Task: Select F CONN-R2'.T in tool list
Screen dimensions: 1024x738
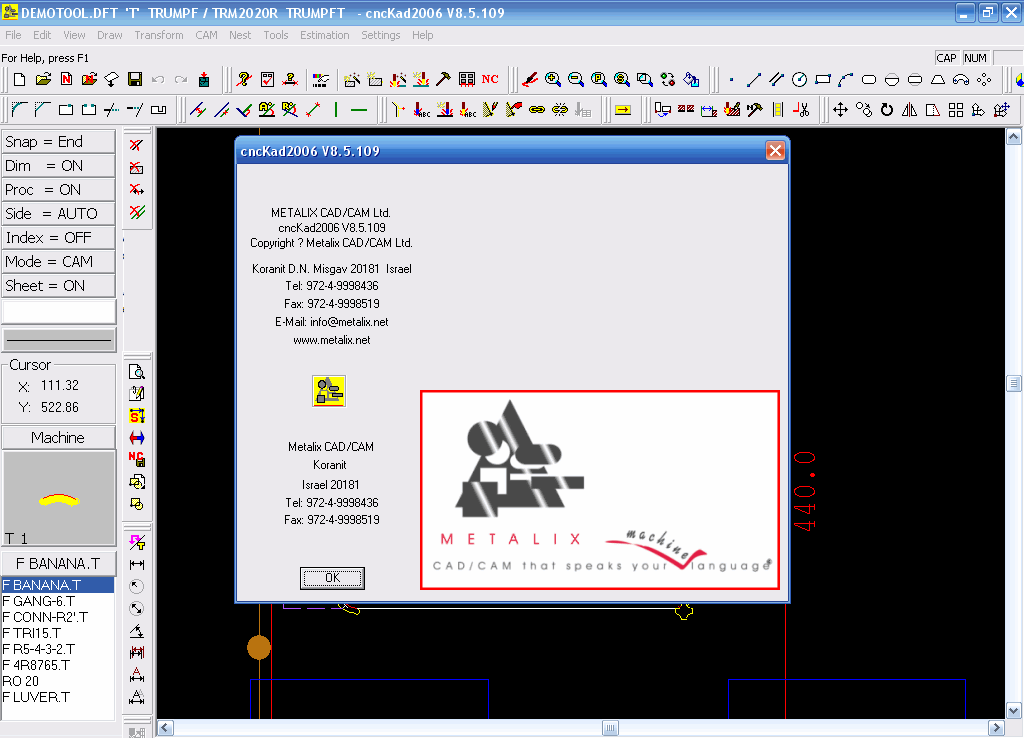Action: pyautogui.click(x=57, y=617)
